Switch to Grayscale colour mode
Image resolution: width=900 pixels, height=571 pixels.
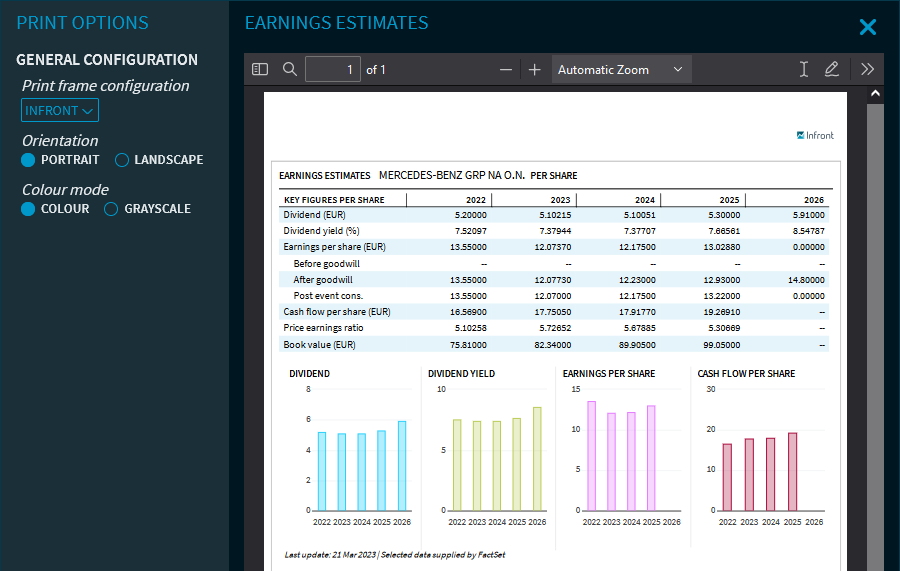(x=112, y=209)
